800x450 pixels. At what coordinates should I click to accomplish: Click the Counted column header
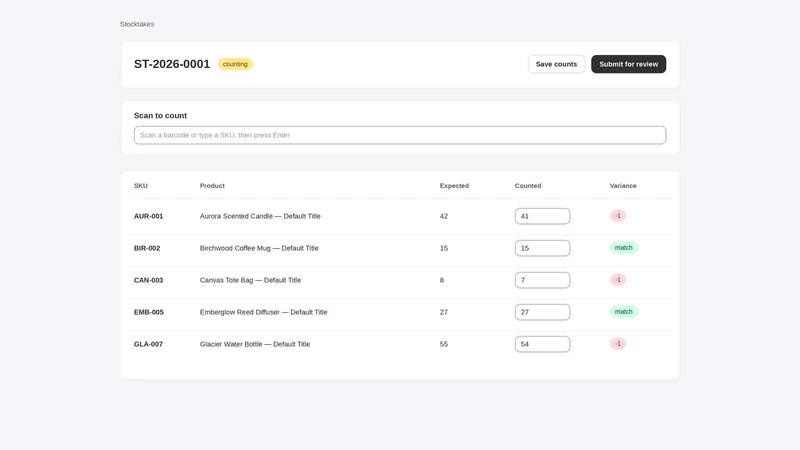pyautogui.click(x=528, y=186)
